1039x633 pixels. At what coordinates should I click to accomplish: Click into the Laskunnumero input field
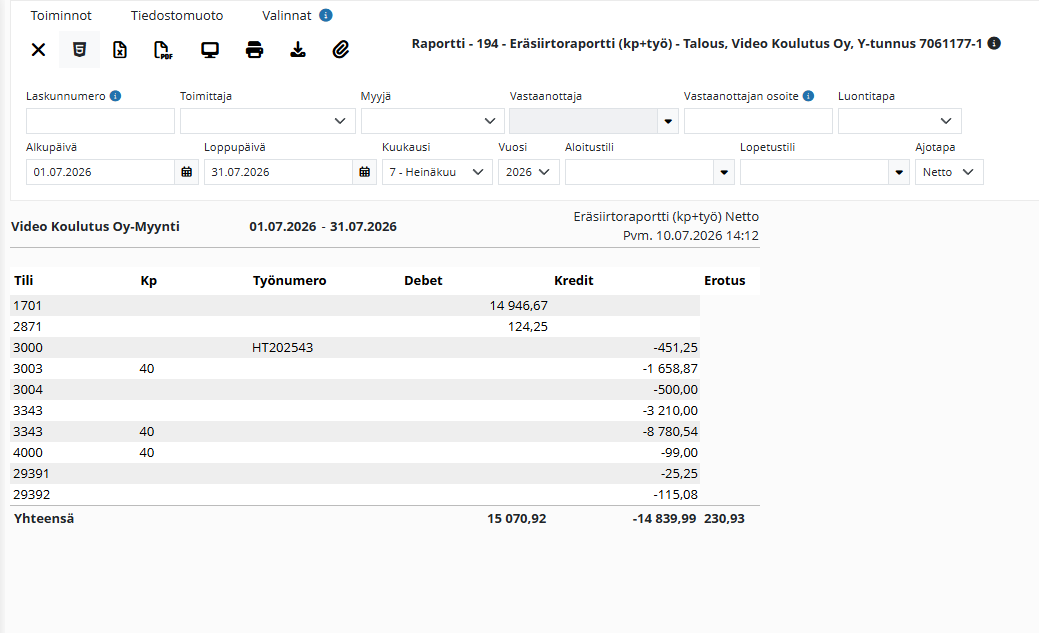click(x=100, y=121)
